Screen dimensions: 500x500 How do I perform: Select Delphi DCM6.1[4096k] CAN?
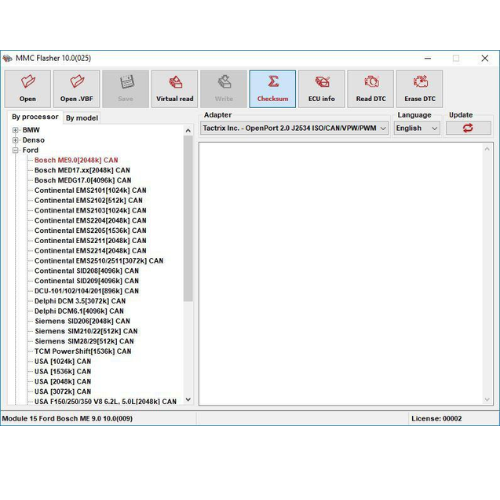point(79,311)
